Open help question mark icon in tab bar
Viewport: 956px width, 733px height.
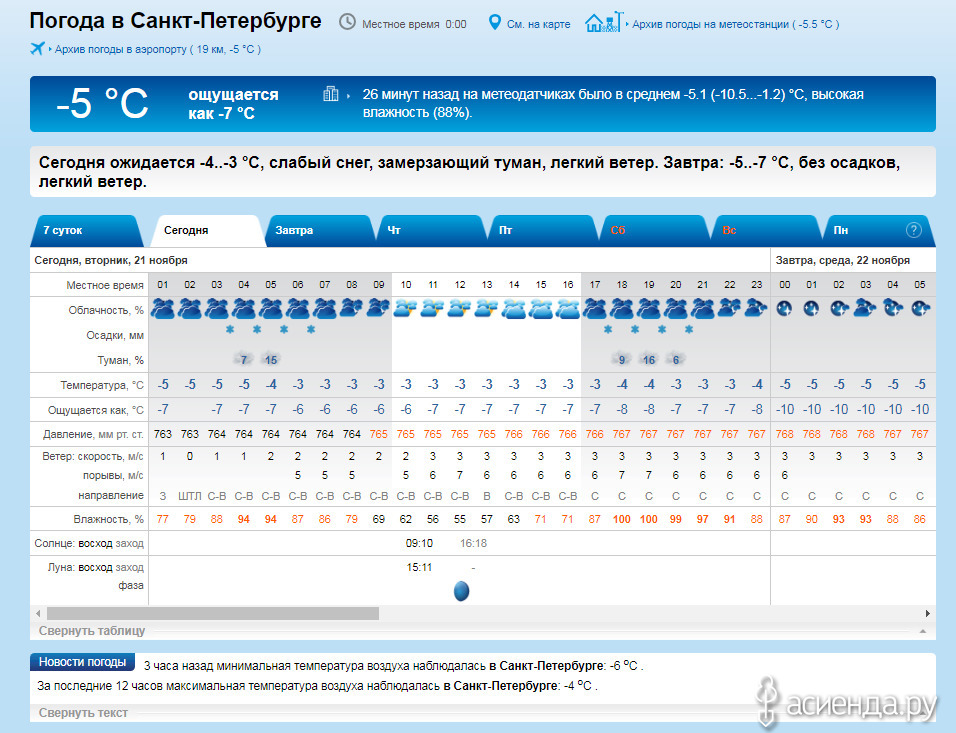point(913,230)
